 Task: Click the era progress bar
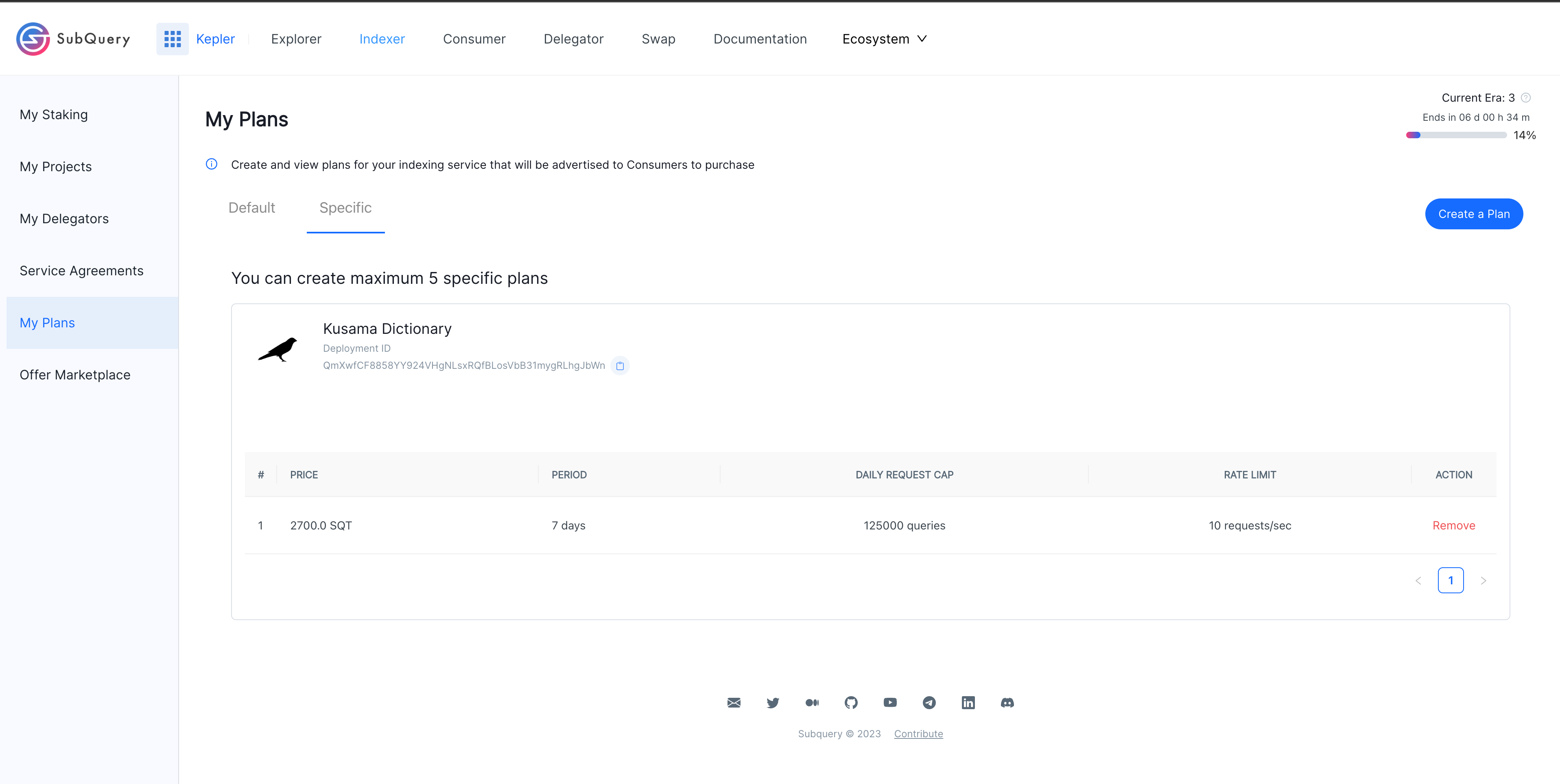[1456, 135]
